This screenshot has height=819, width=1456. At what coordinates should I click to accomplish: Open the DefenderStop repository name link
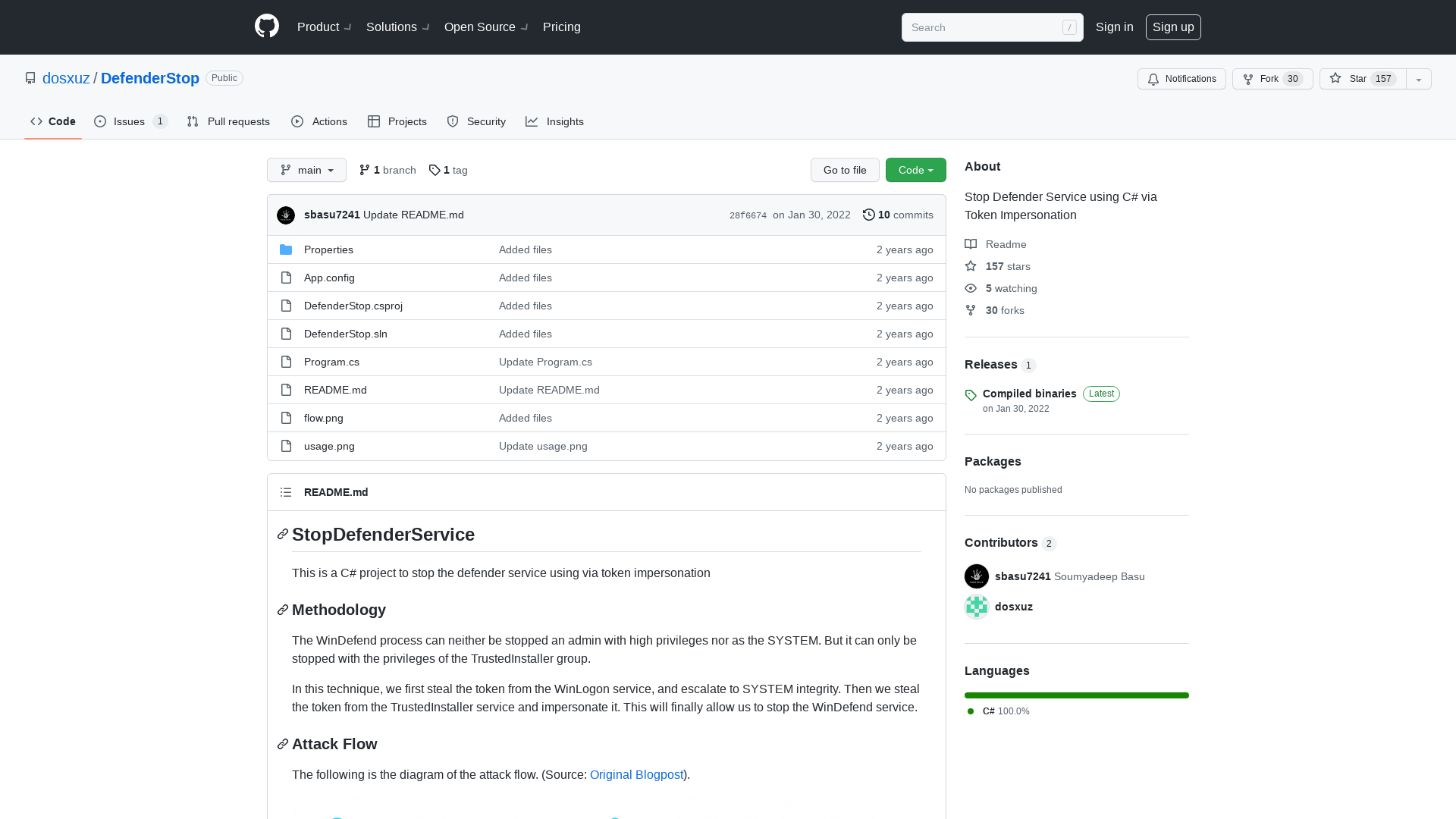[x=150, y=78]
